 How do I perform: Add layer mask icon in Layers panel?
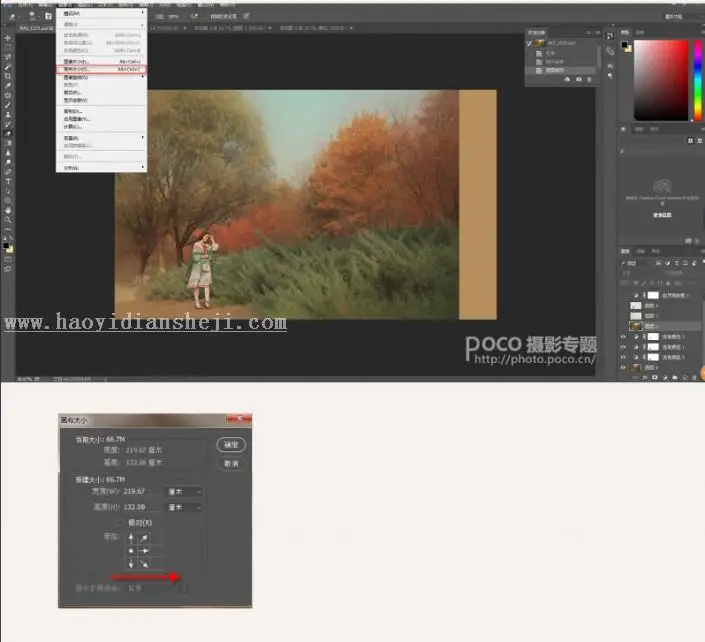pos(655,378)
